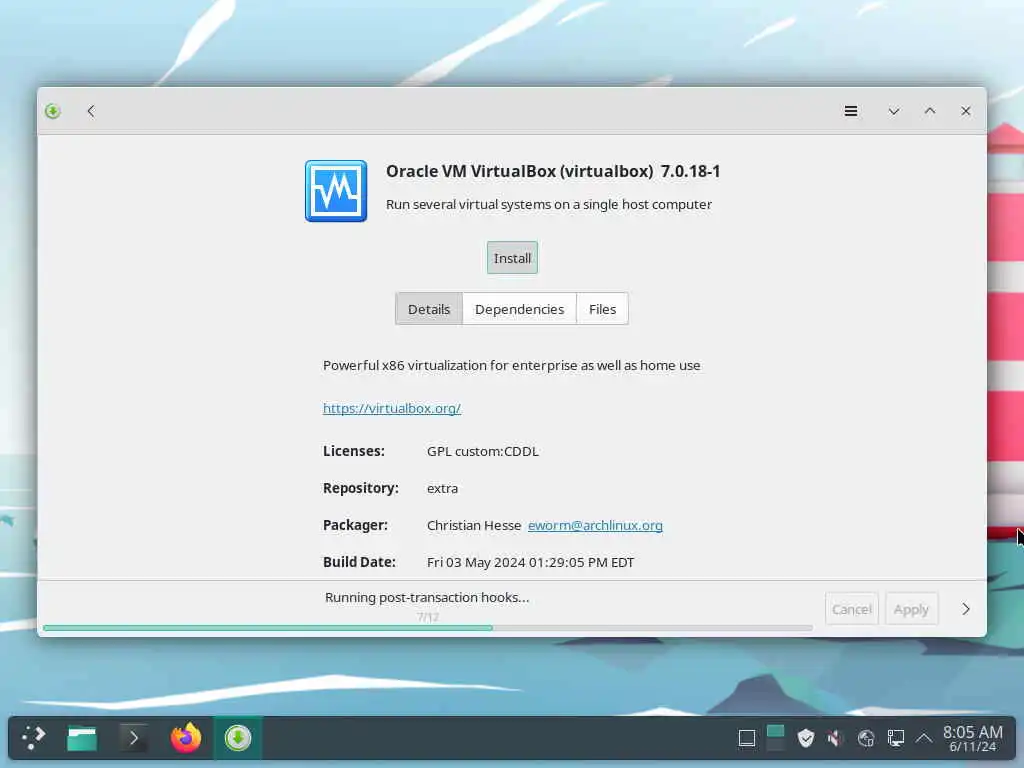Viewport: 1024px width, 768px height.
Task: Launch the terminal from the taskbar
Action: point(133,738)
